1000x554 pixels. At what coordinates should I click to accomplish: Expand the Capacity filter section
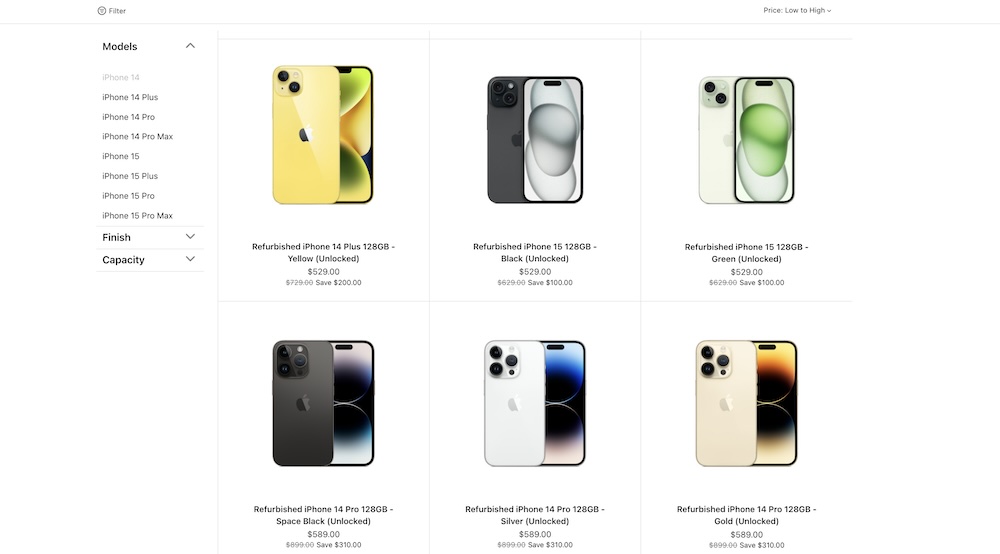point(190,259)
